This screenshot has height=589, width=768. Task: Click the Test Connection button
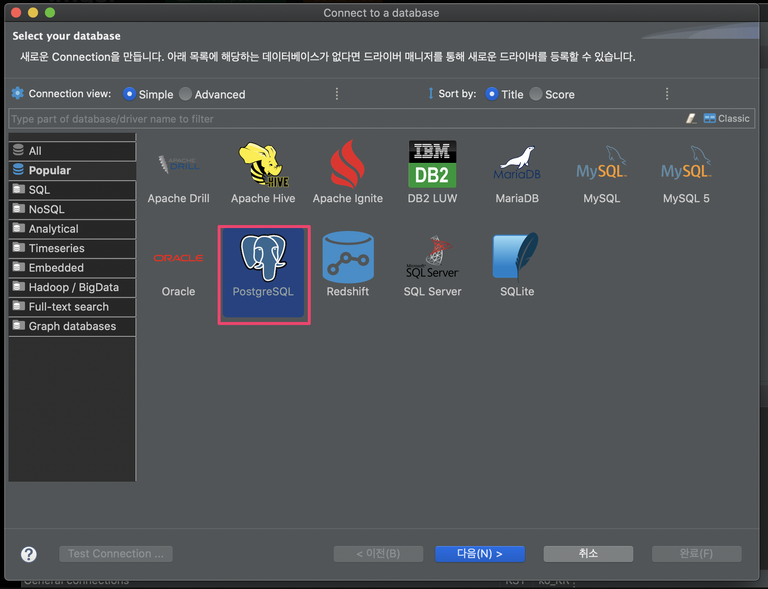point(116,554)
